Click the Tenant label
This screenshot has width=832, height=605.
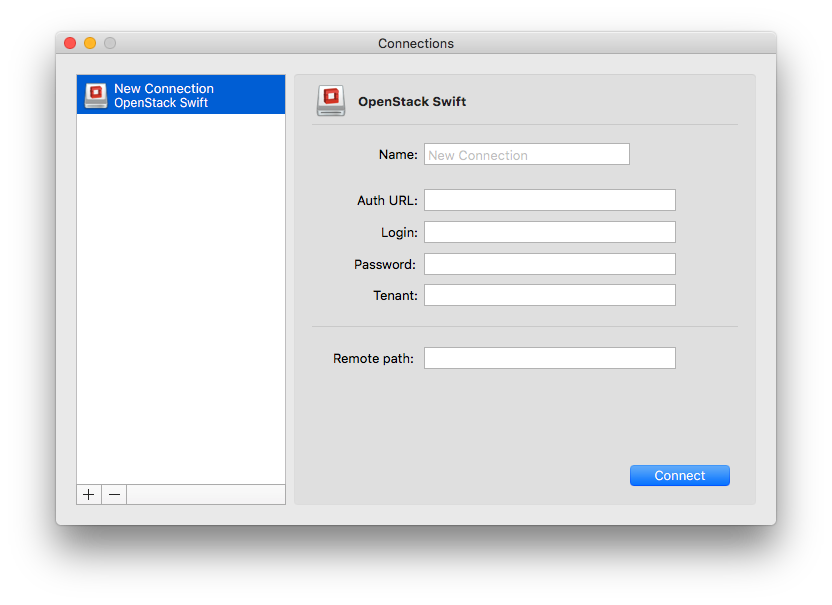[395, 296]
